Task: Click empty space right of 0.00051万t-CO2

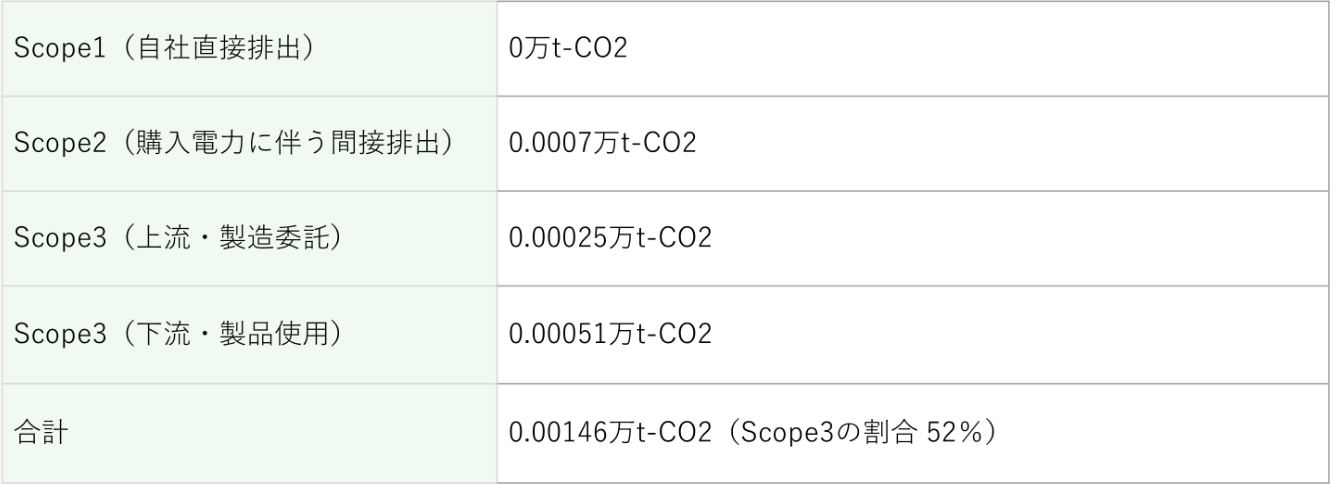Action: 1000,334
